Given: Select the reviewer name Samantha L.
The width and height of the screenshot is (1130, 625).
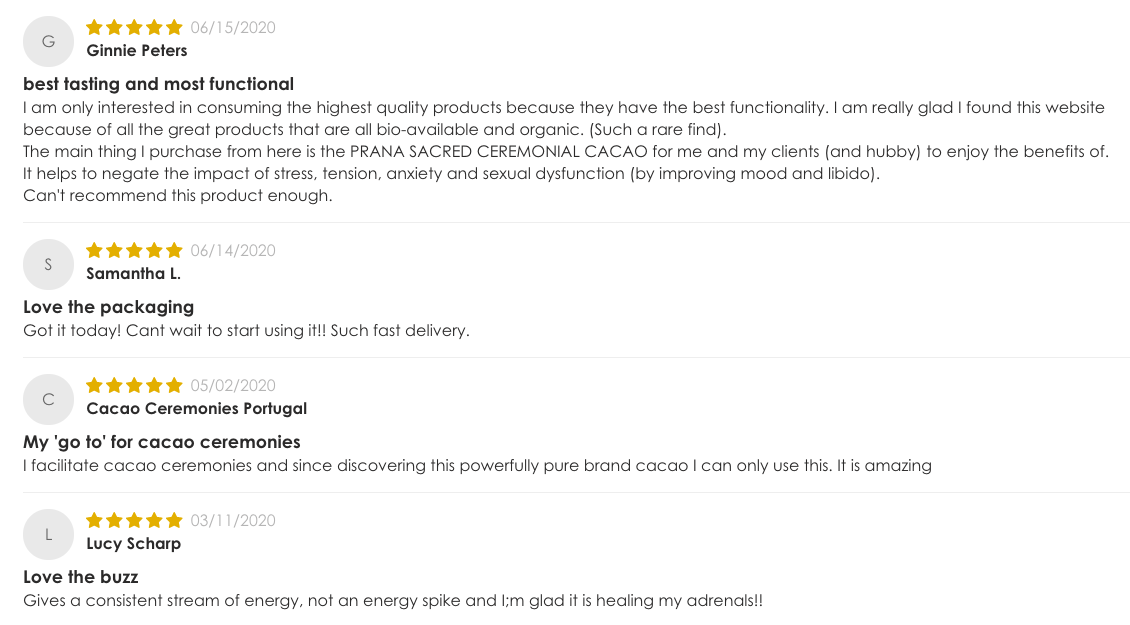Looking at the screenshot, I should [133, 273].
